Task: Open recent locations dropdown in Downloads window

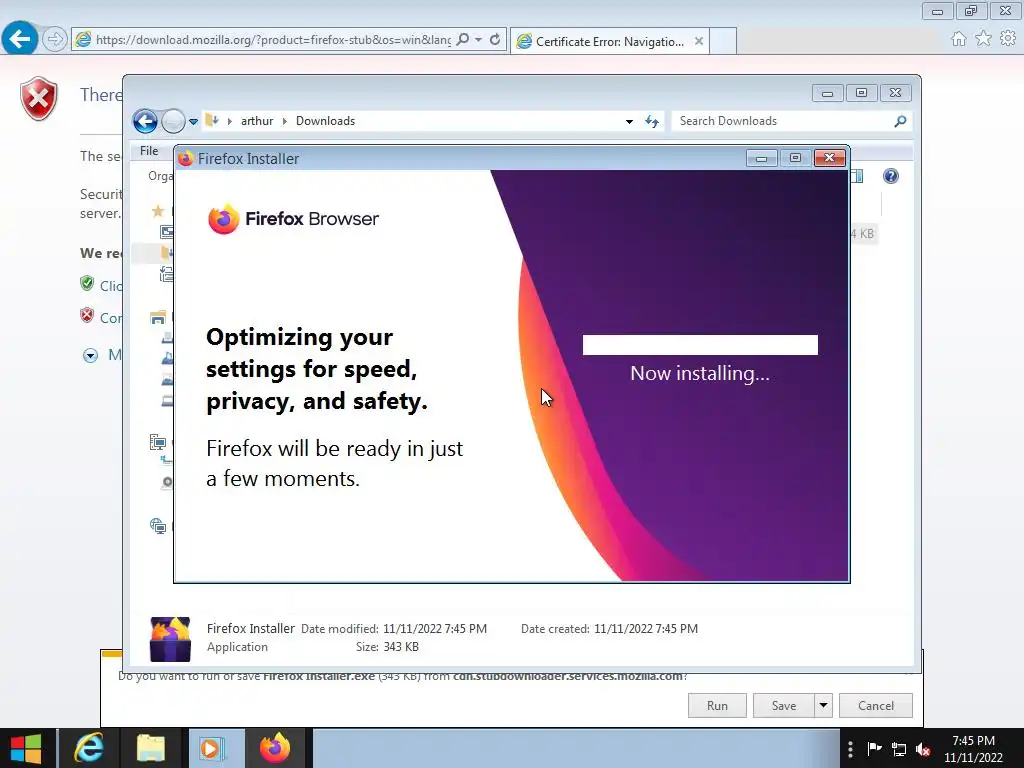Action: pyautogui.click(x=193, y=121)
